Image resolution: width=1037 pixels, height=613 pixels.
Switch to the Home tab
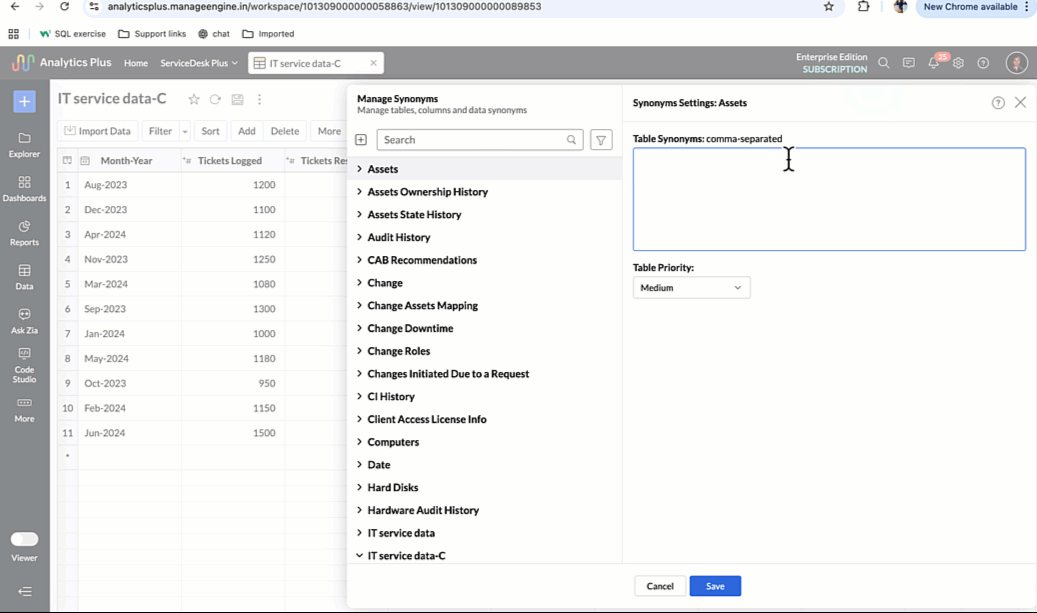(136, 63)
